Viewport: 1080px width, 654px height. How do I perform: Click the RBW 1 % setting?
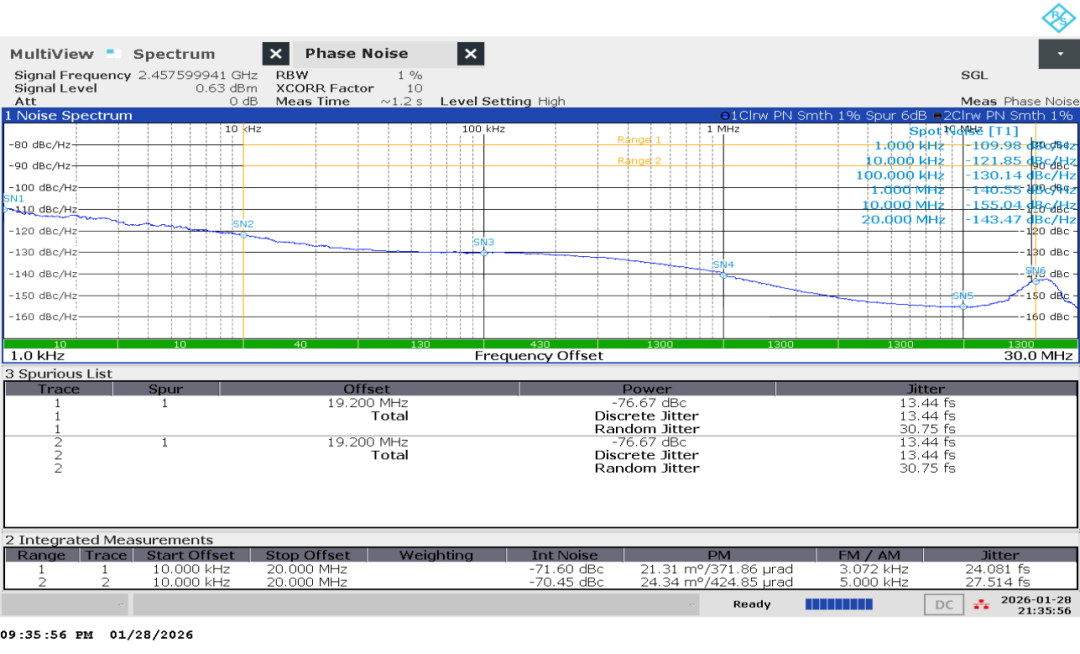tap(349, 75)
